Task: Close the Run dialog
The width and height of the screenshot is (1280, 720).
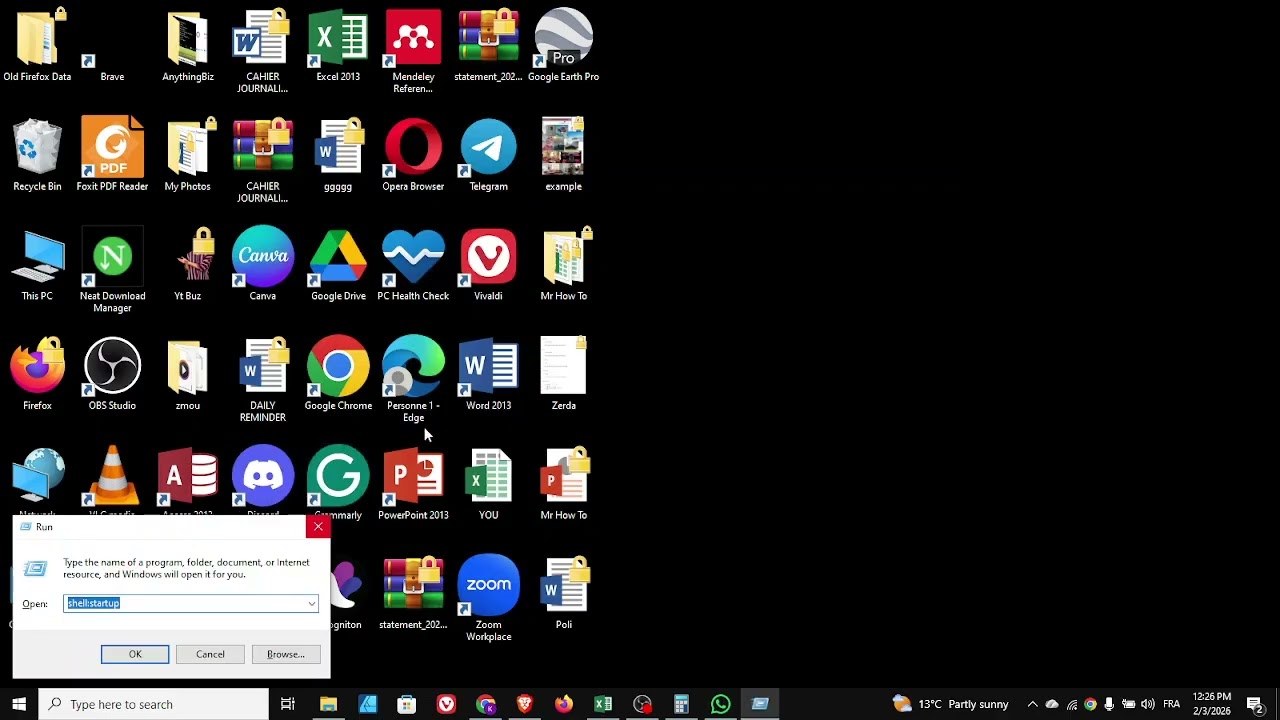Action: (x=318, y=526)
